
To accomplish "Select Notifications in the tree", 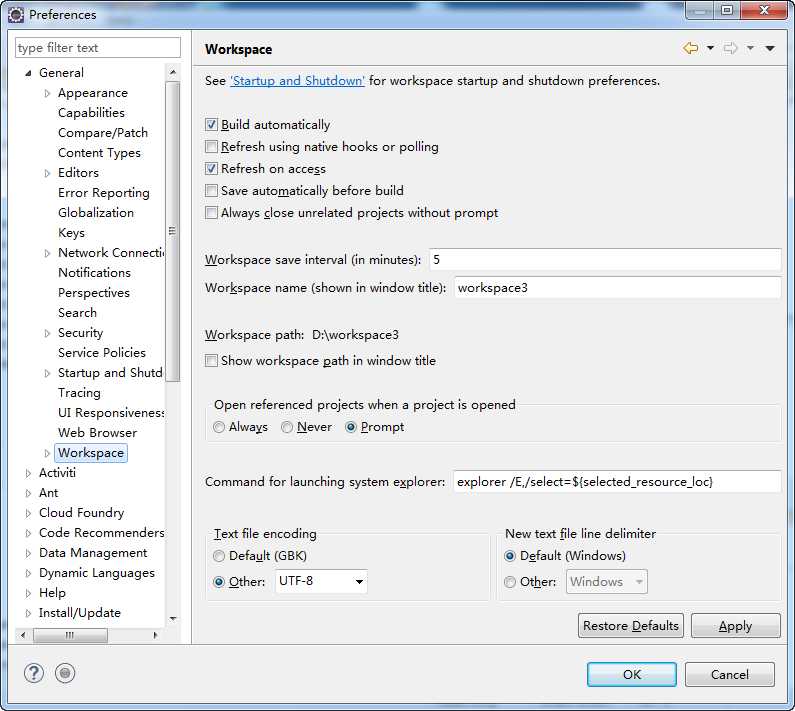I will pos(94,273).
